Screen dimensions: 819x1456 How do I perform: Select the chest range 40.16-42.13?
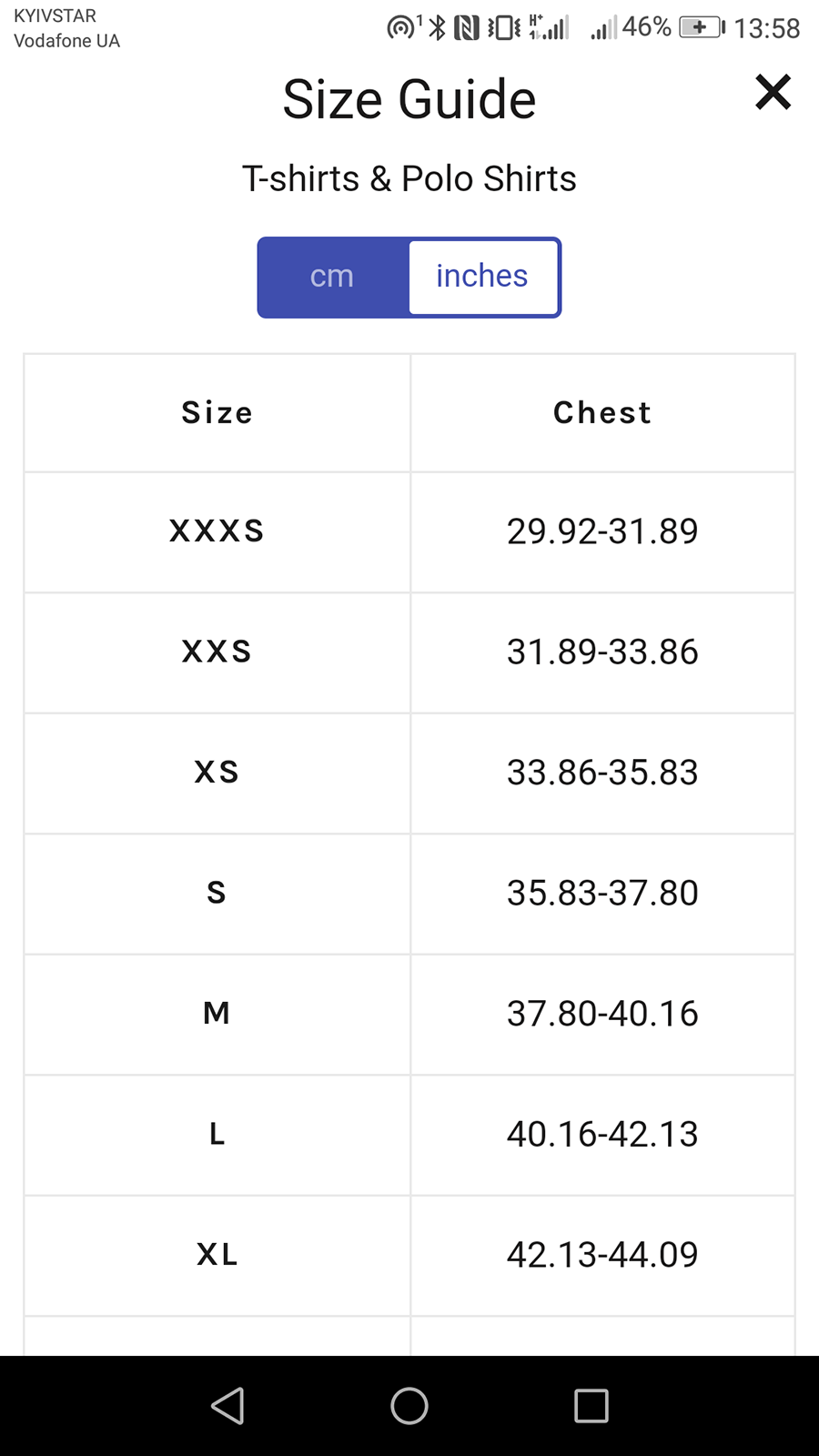pos(602,1135)
